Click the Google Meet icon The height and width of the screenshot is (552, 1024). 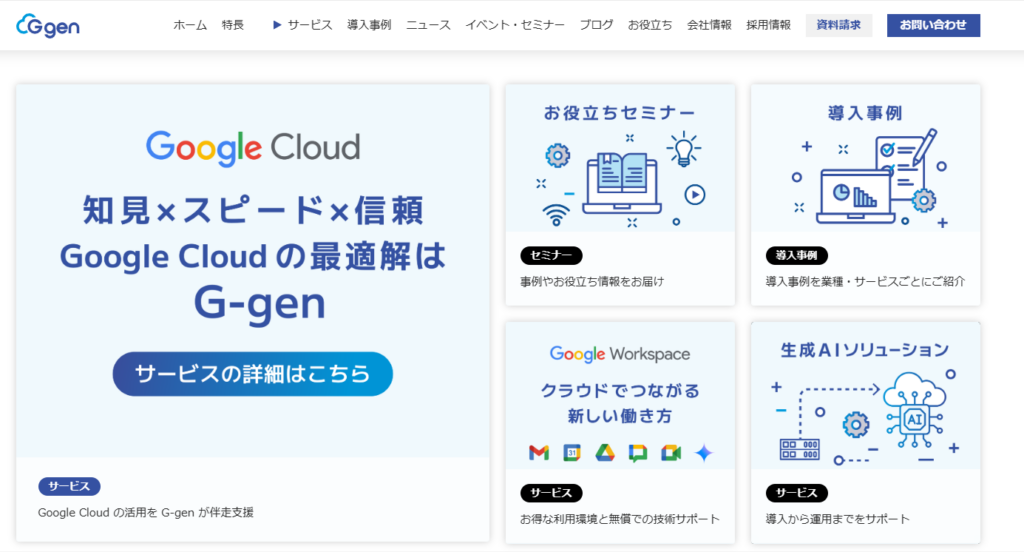(670, 453)
